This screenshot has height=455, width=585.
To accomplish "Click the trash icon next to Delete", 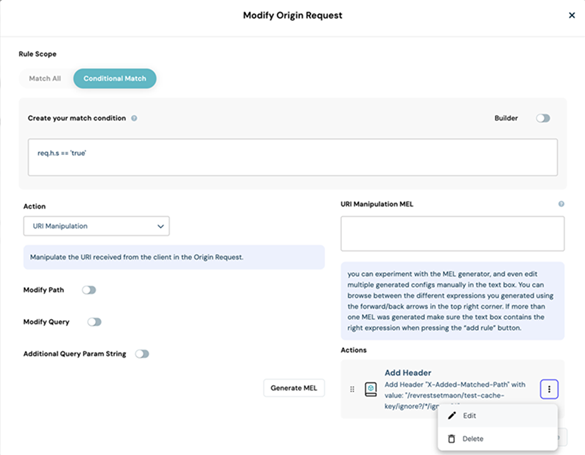I will 451,439.
